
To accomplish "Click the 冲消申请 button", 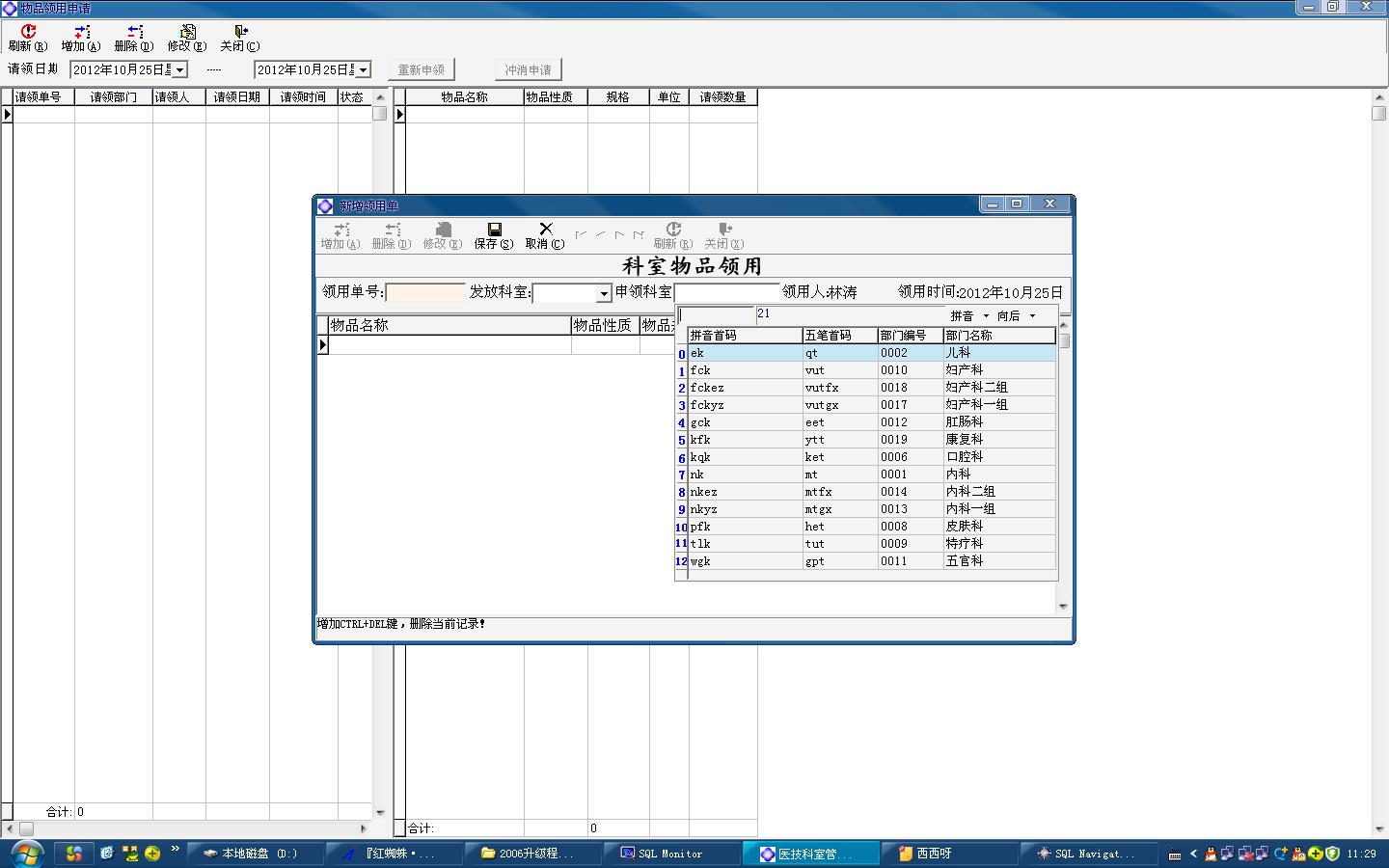I will (528, 69).
